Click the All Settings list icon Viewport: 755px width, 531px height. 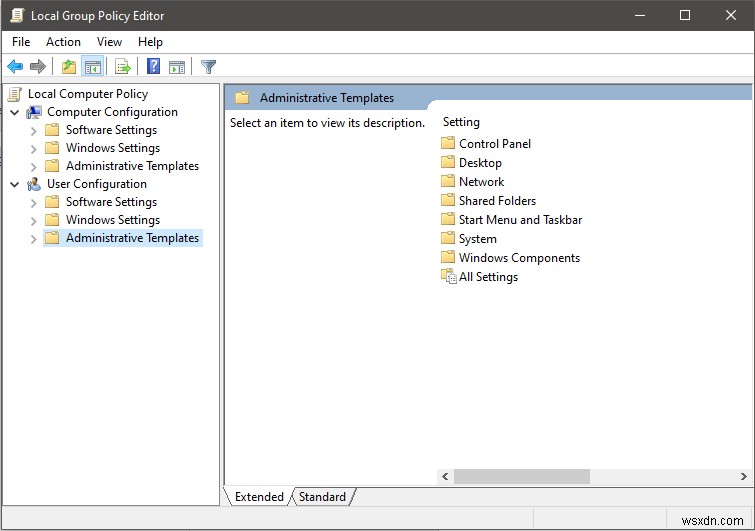[x=448, y=276]
